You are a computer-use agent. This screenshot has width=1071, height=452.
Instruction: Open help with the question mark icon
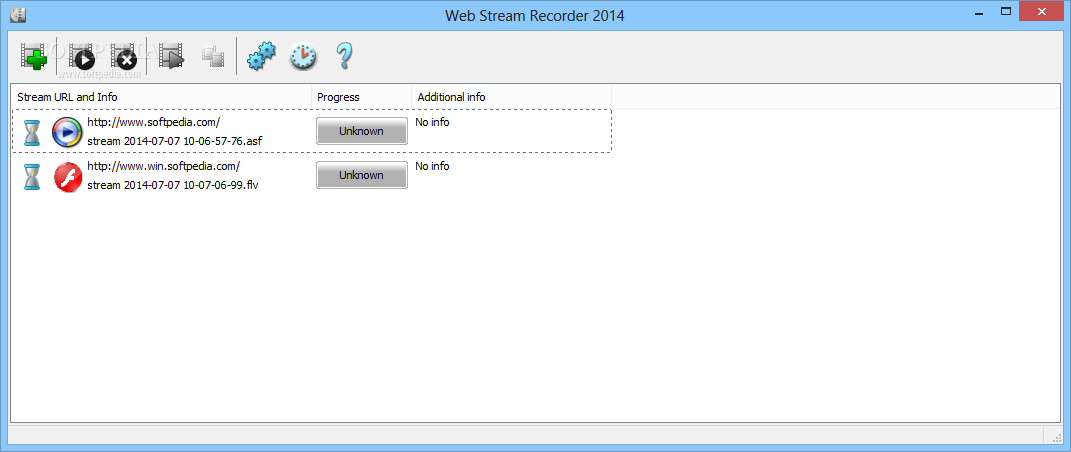[344, 56]
